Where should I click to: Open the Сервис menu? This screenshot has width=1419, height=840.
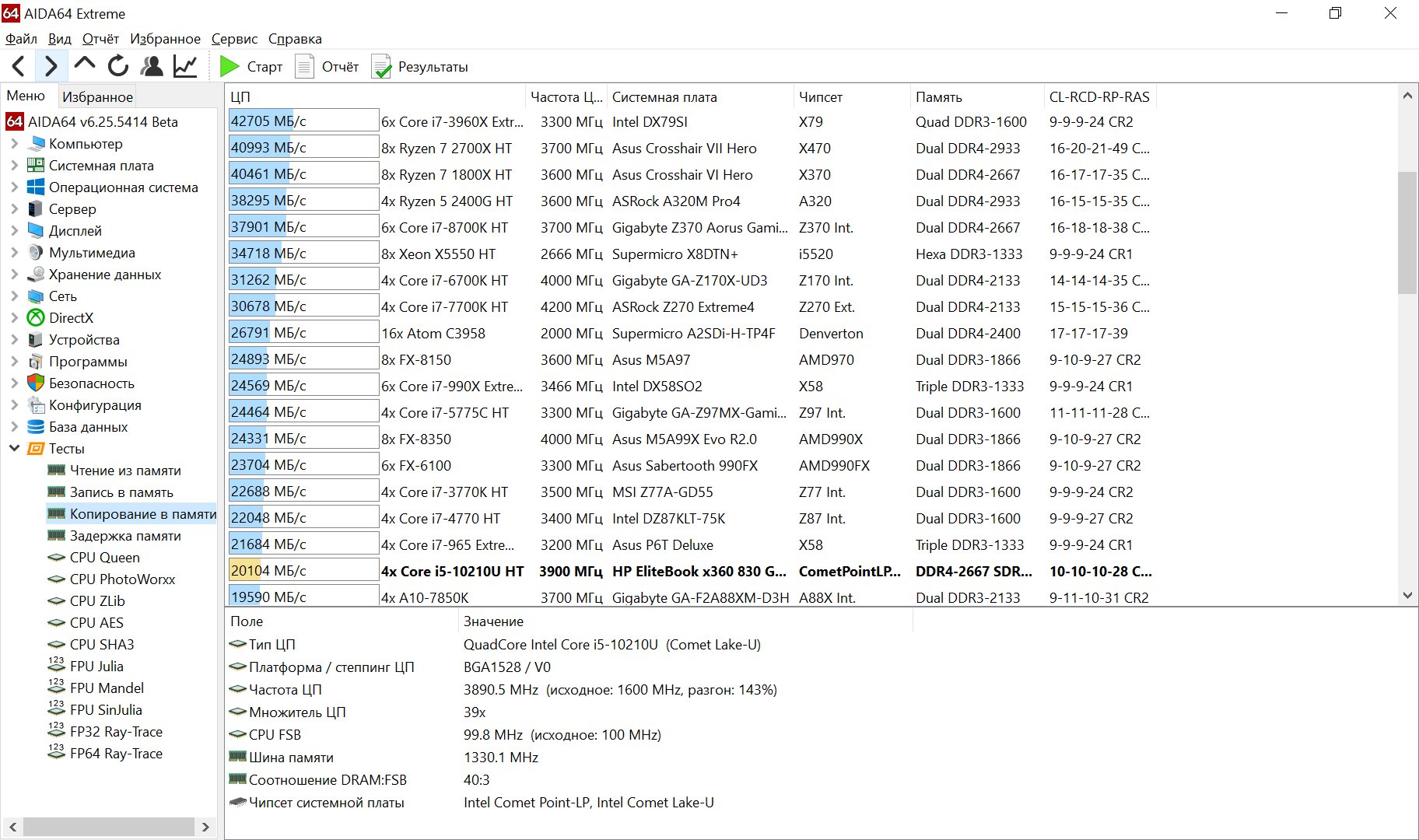234,39
